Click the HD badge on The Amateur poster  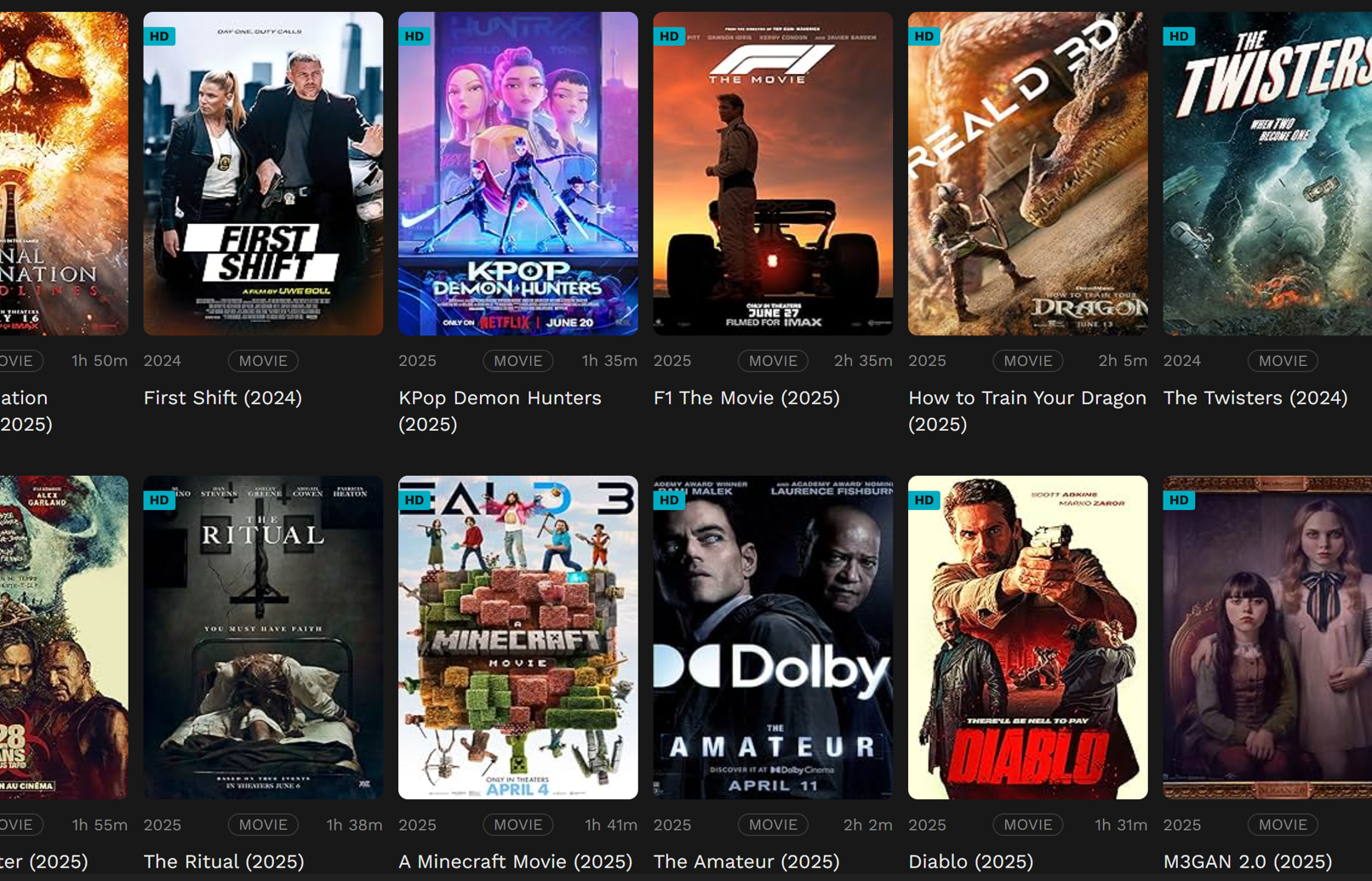tap(669, 500)
